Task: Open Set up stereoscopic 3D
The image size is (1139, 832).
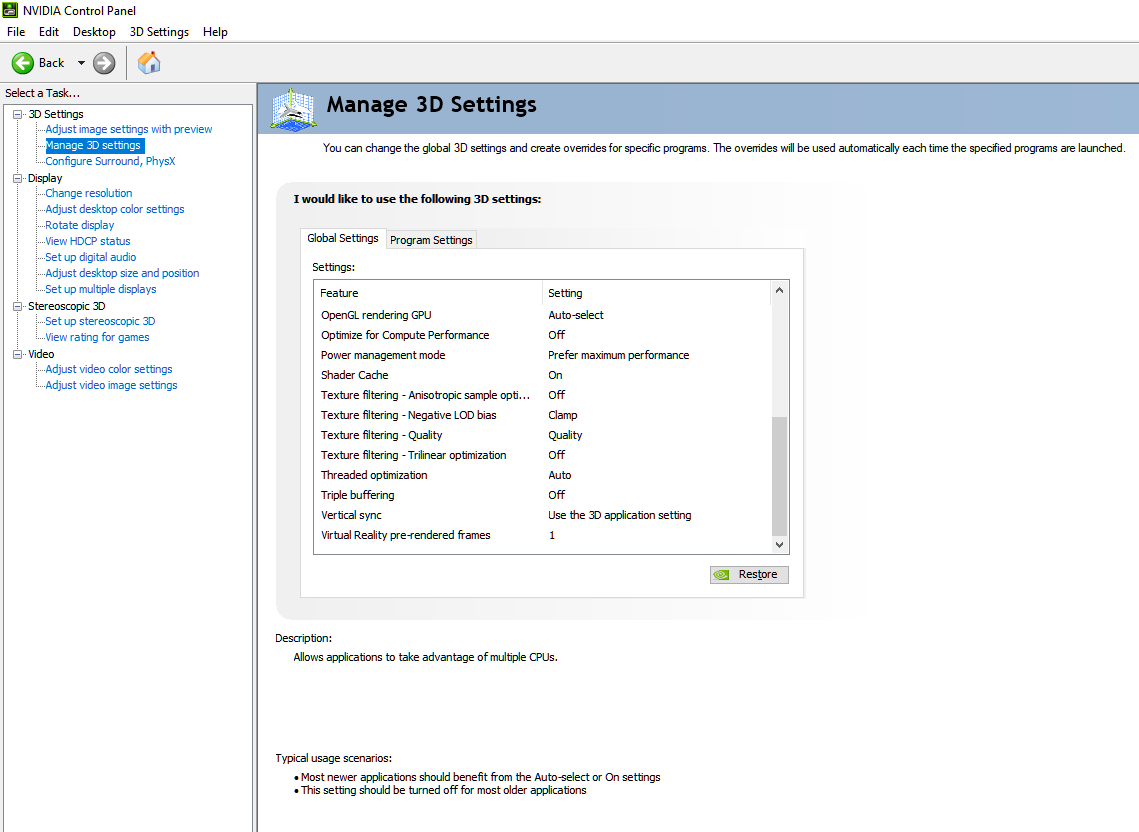Action: [100, 321]
